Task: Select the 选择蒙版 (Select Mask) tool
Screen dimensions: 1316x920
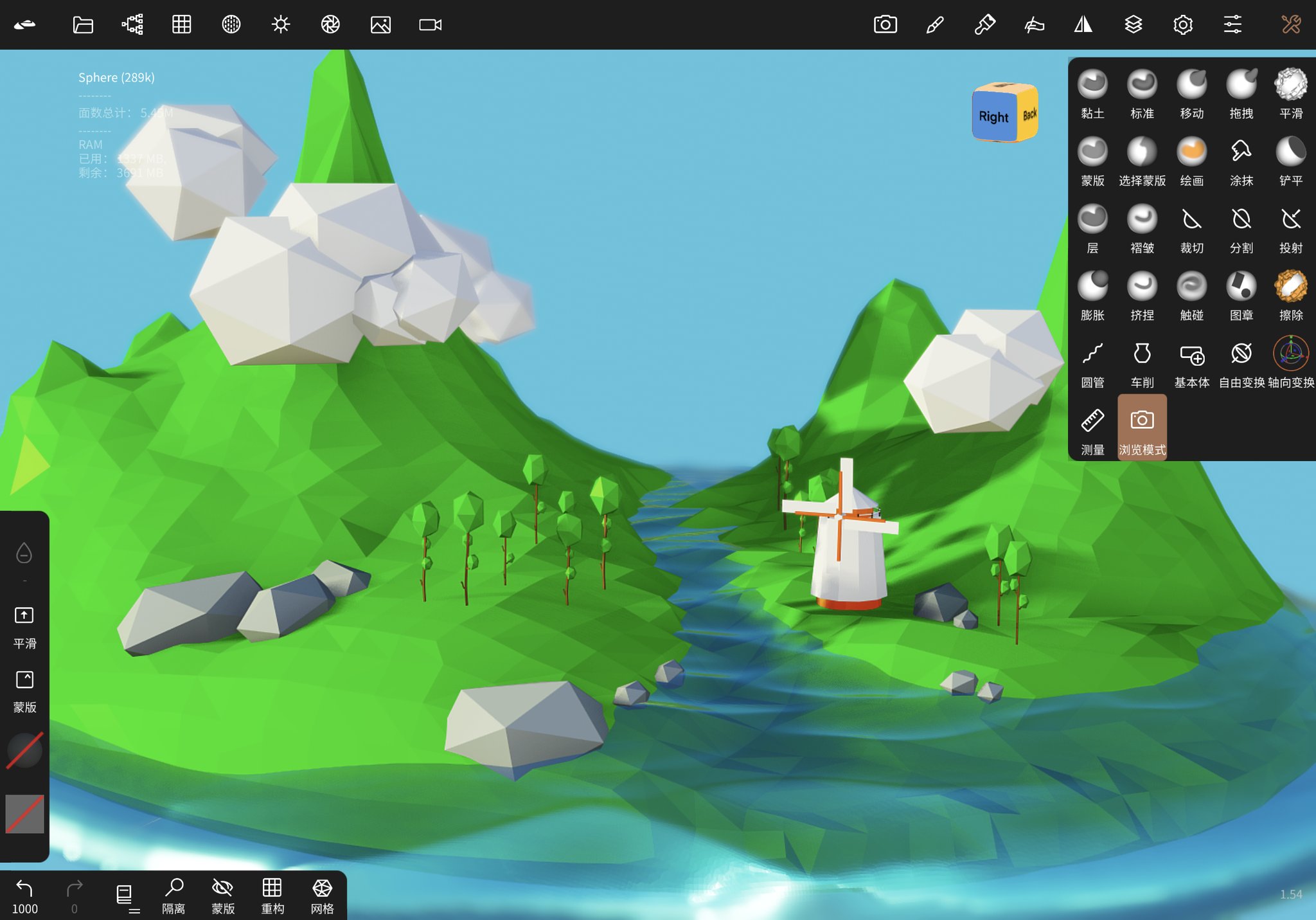Action: [x=1142, y=161]
